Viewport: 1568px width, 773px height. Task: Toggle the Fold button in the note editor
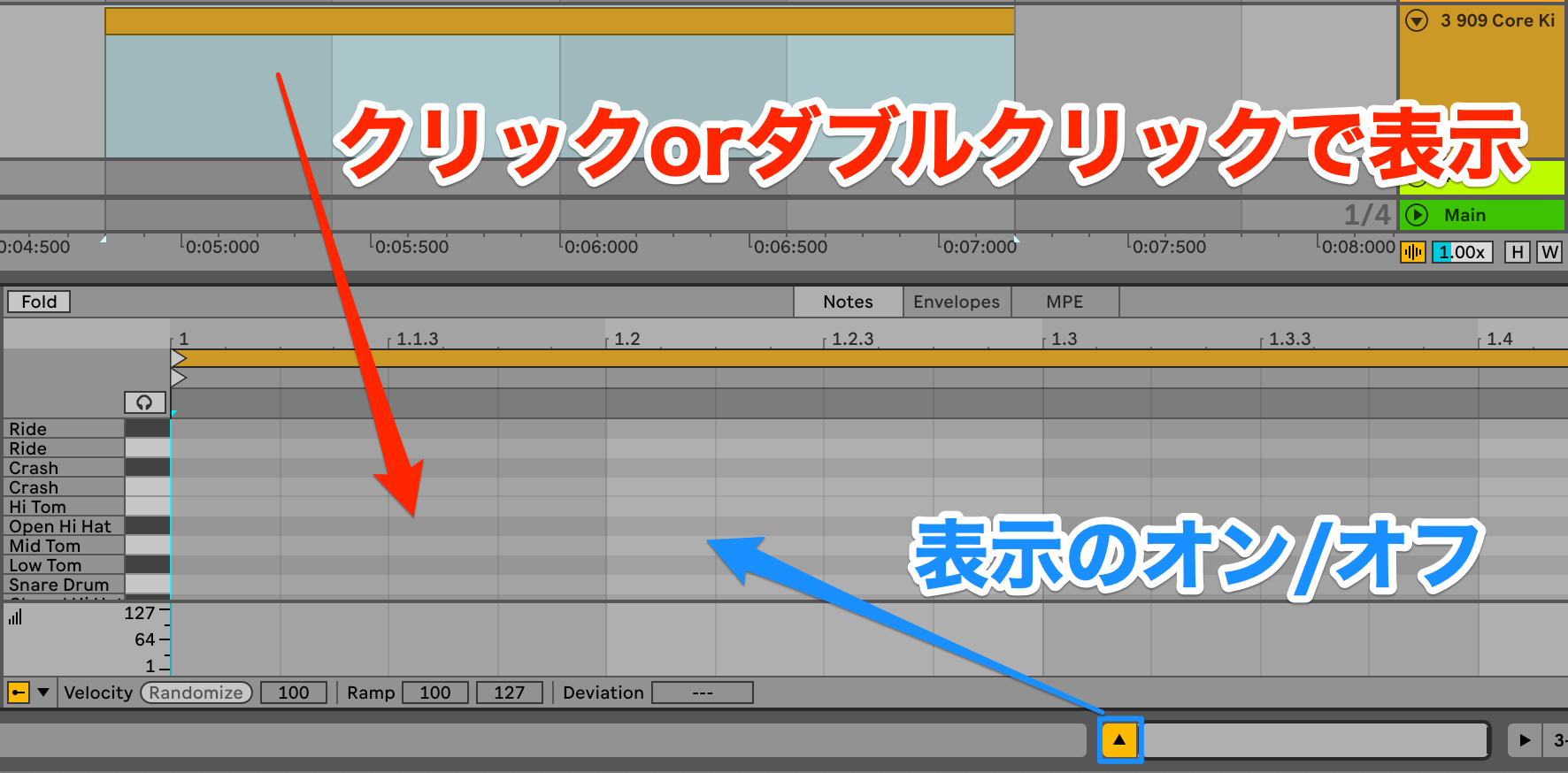[39, 302]
